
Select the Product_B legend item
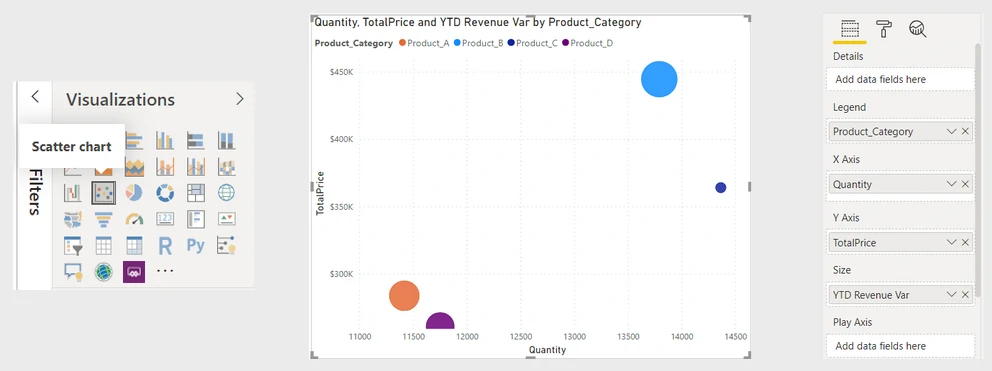[x=479, y=43]
